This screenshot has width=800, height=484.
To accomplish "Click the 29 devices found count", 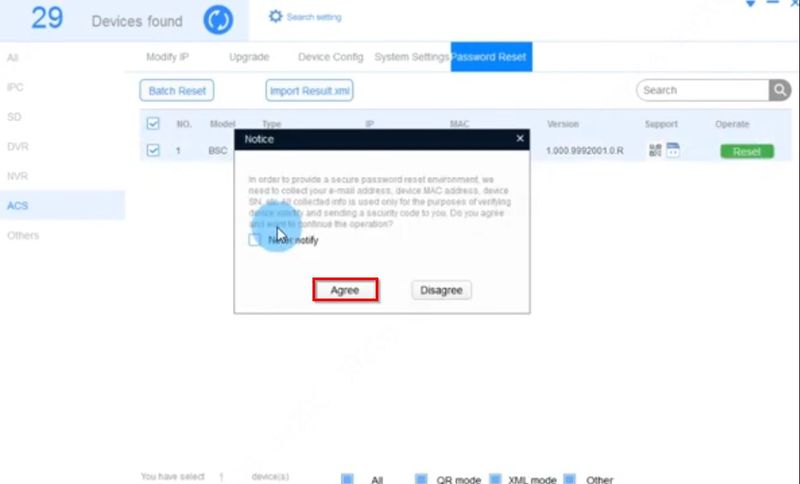I will pyautogui.click(x=47, y=18).
